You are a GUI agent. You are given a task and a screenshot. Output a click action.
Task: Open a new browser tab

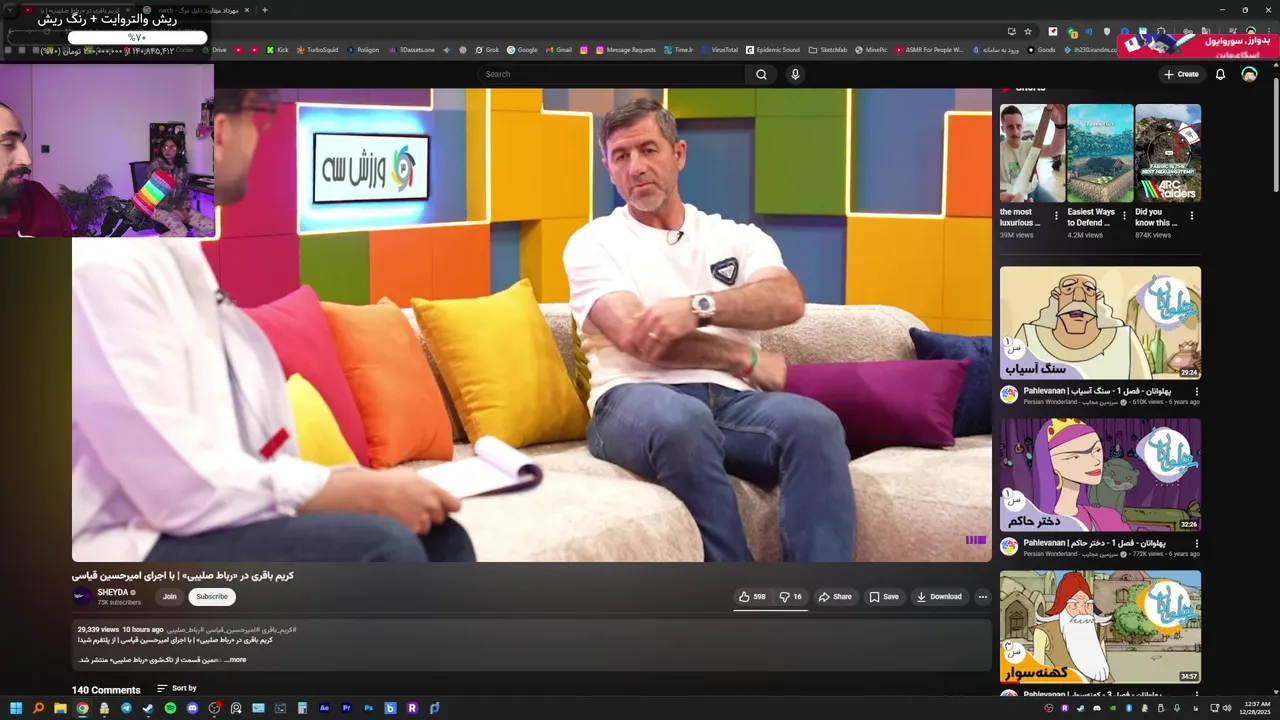pos(264,10)
